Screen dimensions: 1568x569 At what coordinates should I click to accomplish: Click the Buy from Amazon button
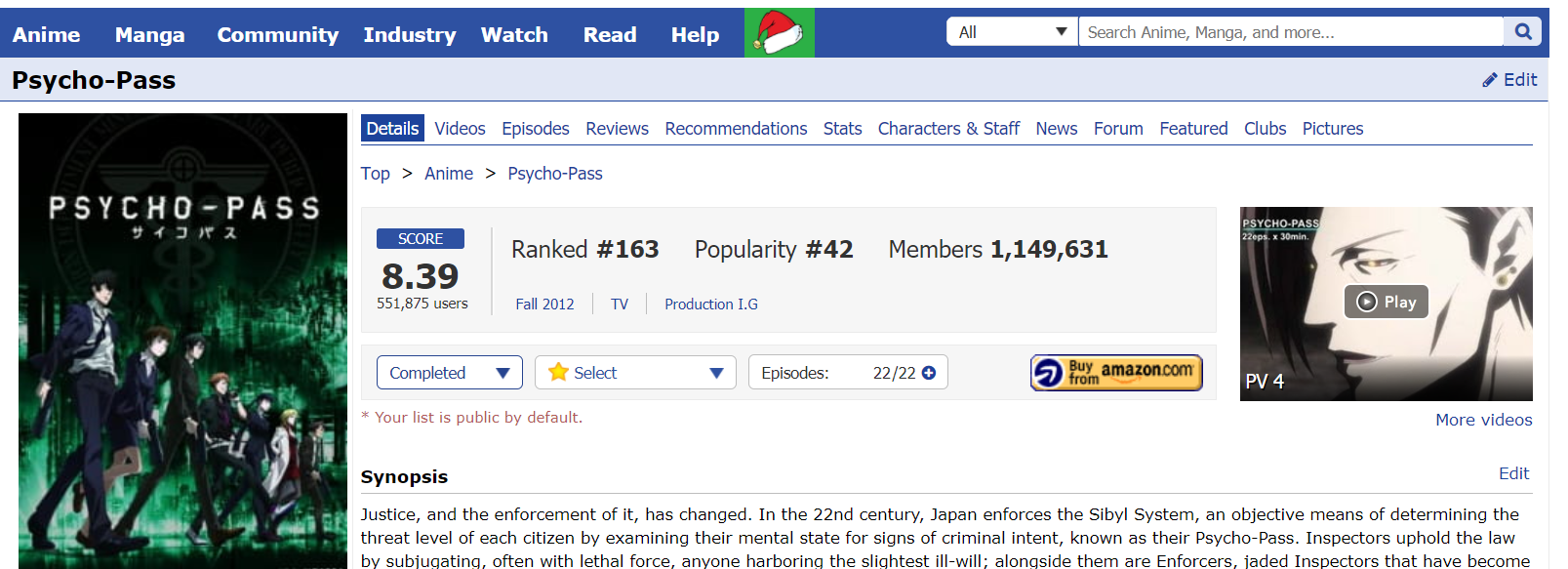(x=1116, y=373)
